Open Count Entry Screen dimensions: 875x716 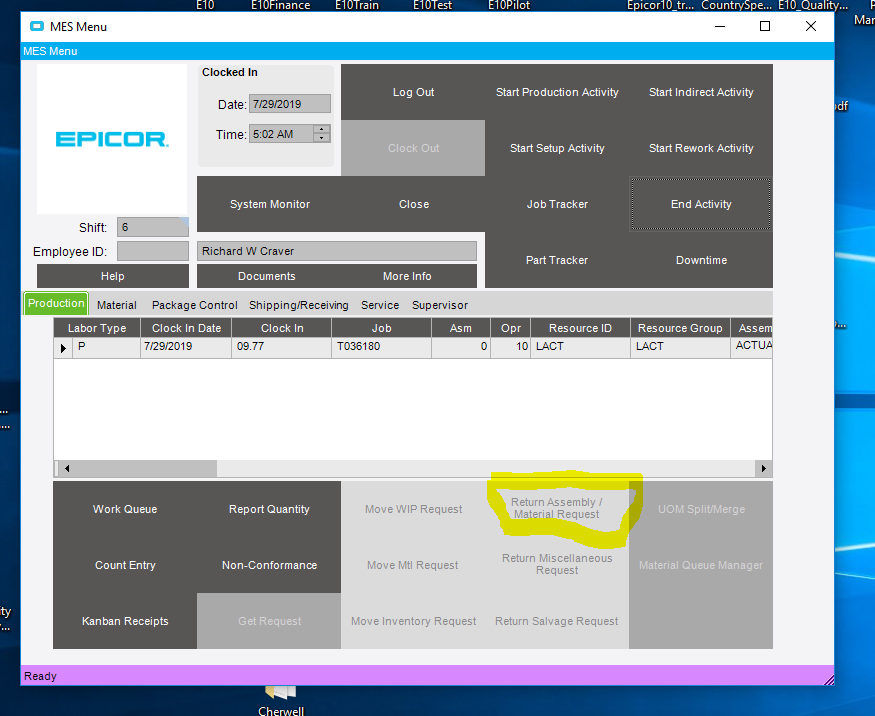point(125,565)
